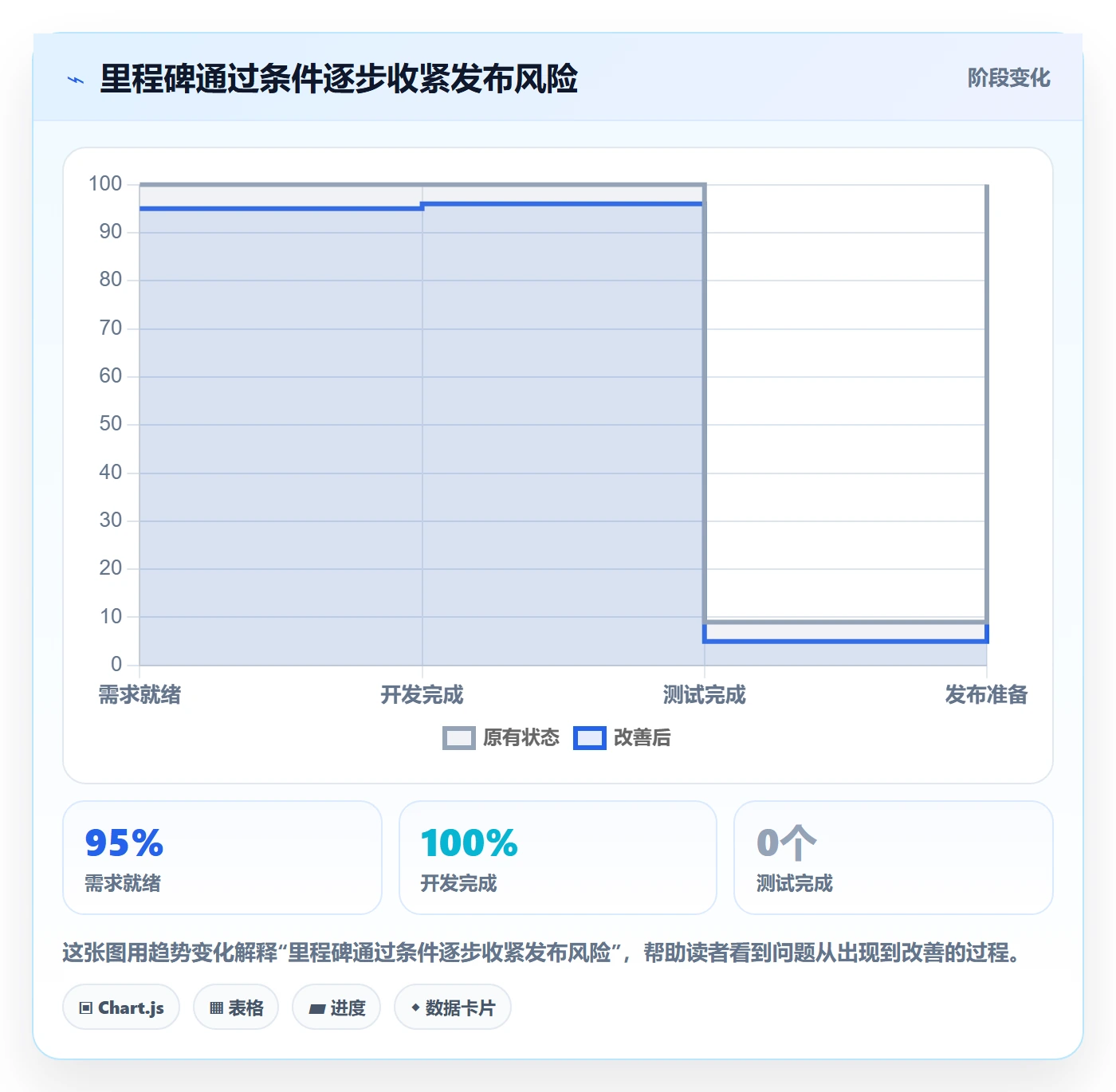The height and width of the screenshot is (1092, 1116).
Task: Click the 开发完成 x-axis label
Action: [422, 695]
